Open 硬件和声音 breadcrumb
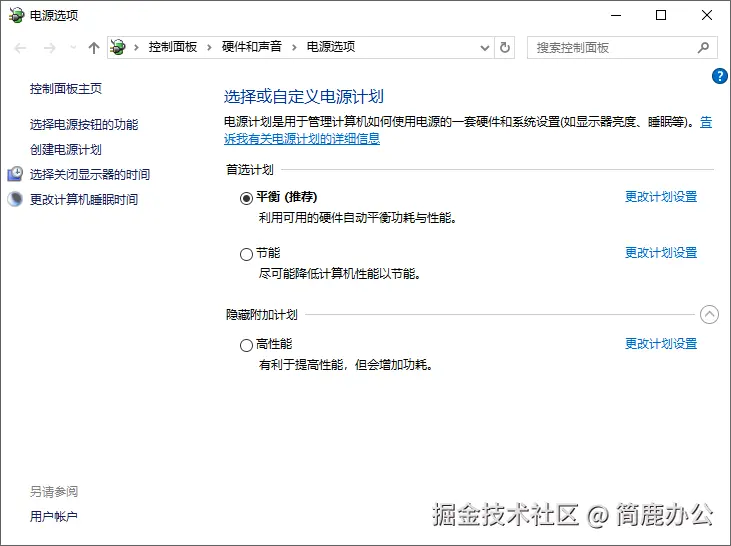Screen dimensions: 731x546 click(252, 47)
